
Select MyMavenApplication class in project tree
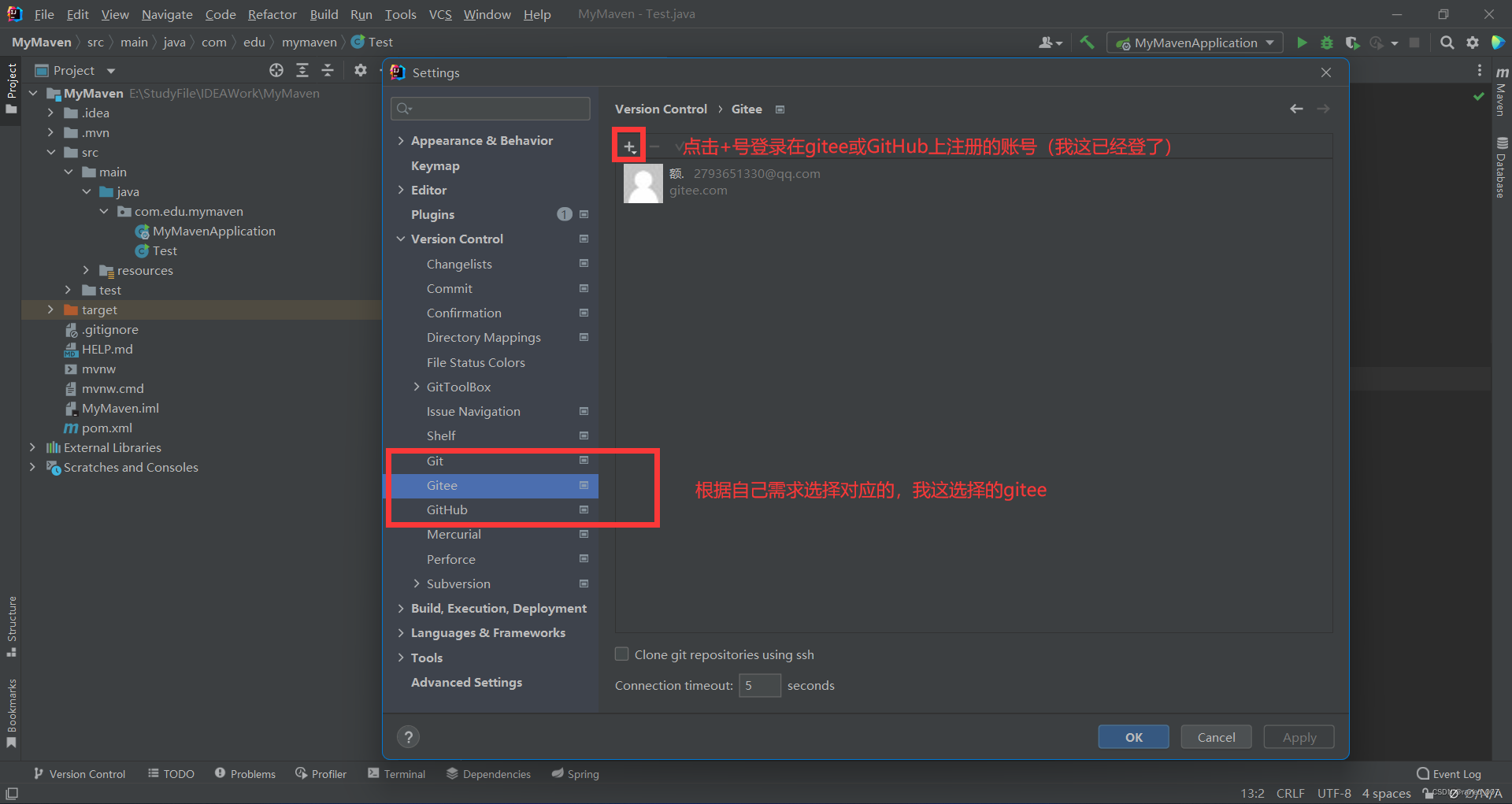click(213, 231)
